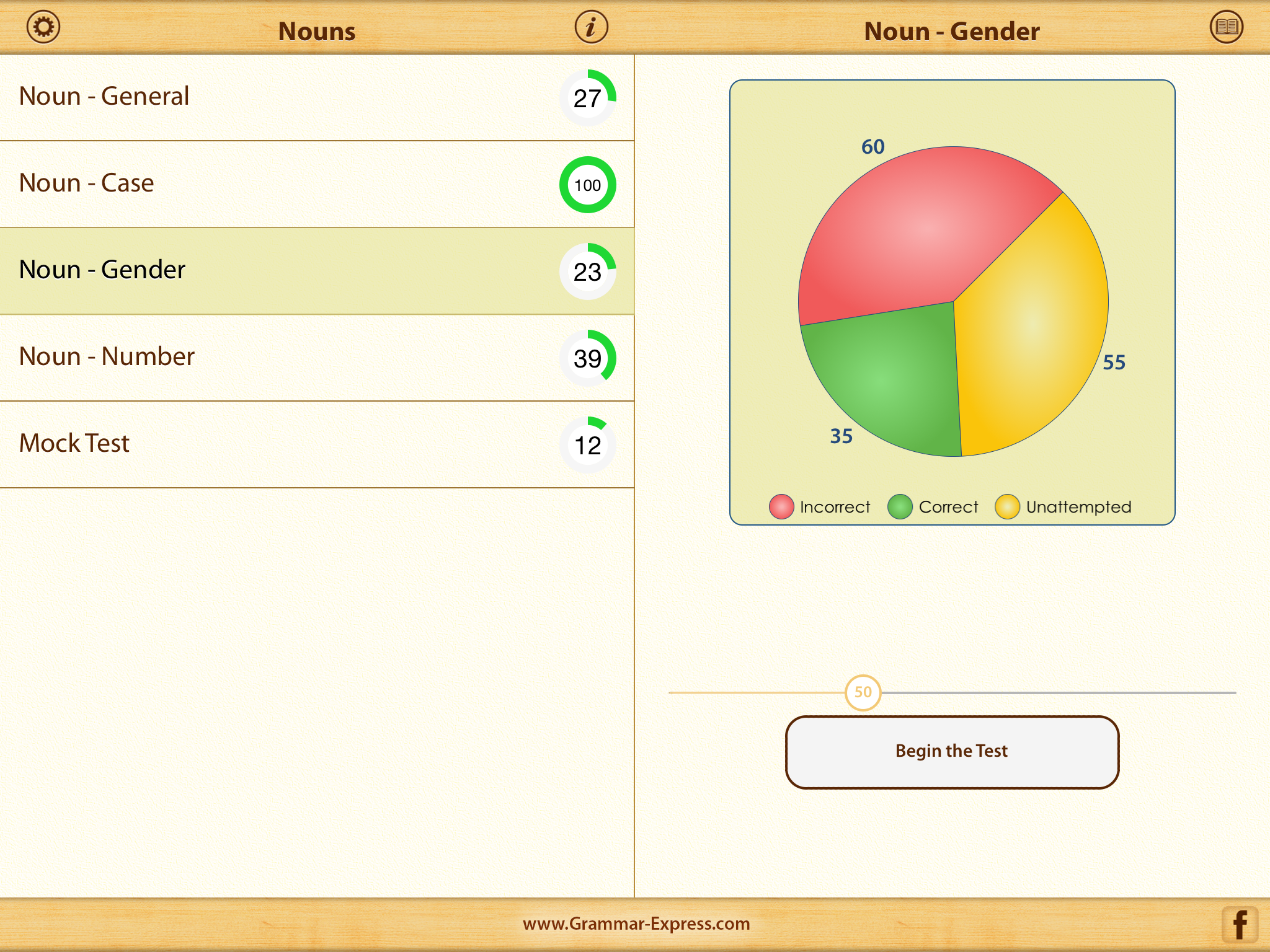Open the Mock Test entry

(74, 443)
